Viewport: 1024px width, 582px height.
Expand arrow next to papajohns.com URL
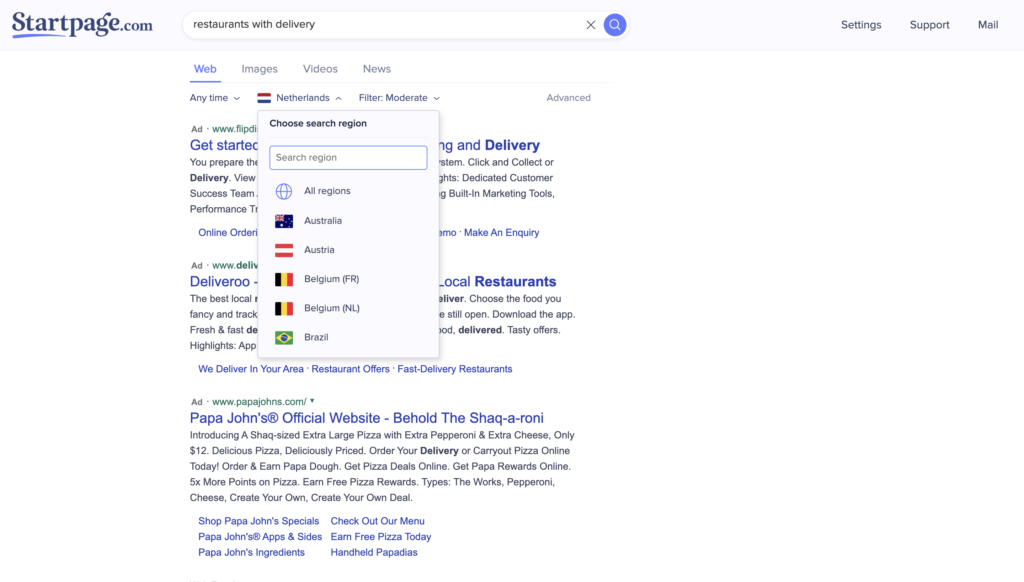pyautogui.click(x=312, y=402)
